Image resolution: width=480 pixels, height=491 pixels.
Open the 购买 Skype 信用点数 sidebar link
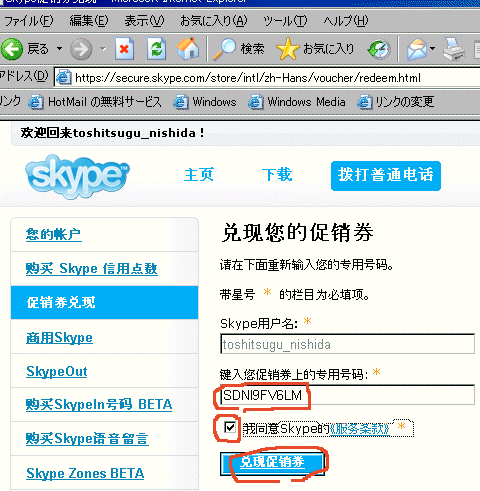pyautogui.click(x=92, y=269)
